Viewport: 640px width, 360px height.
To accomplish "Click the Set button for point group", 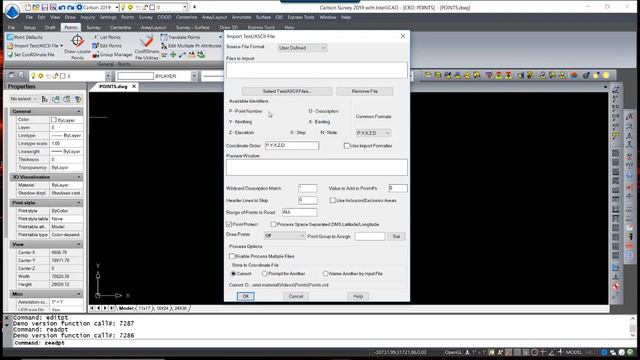I will [x=396, y=236].
